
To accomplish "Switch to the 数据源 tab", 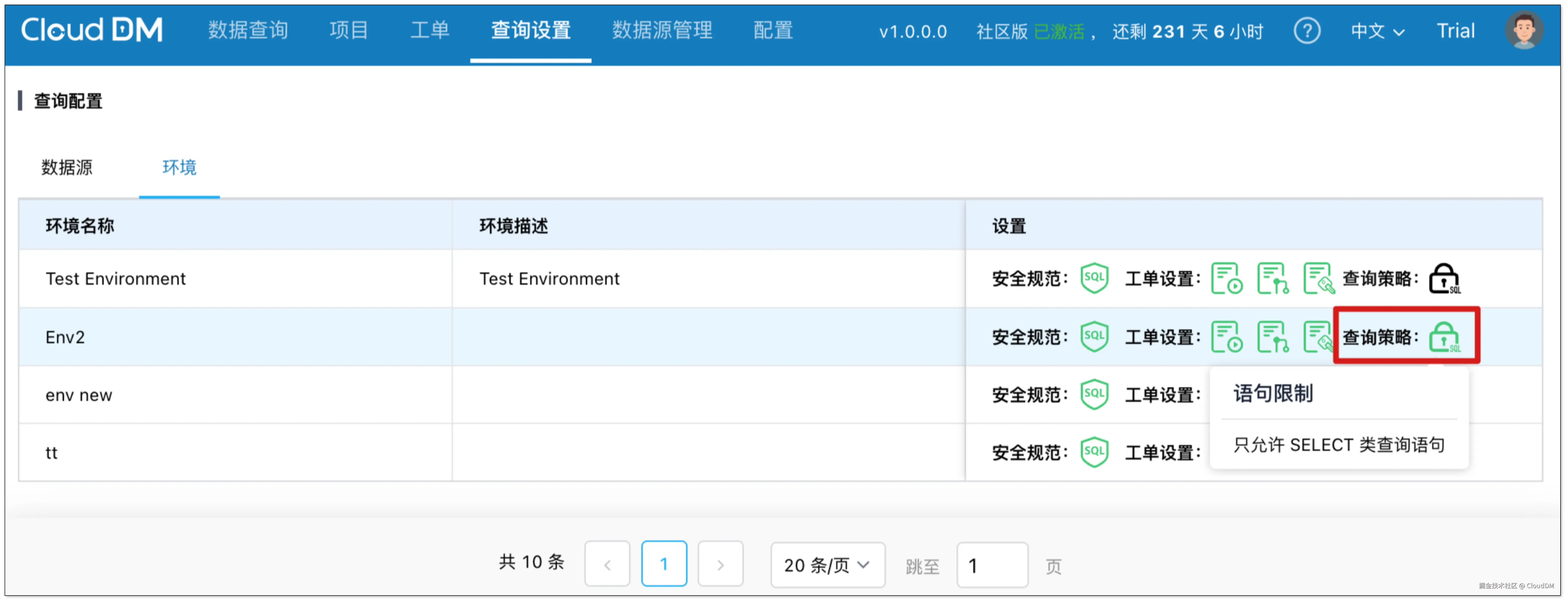I will point(67,167).
